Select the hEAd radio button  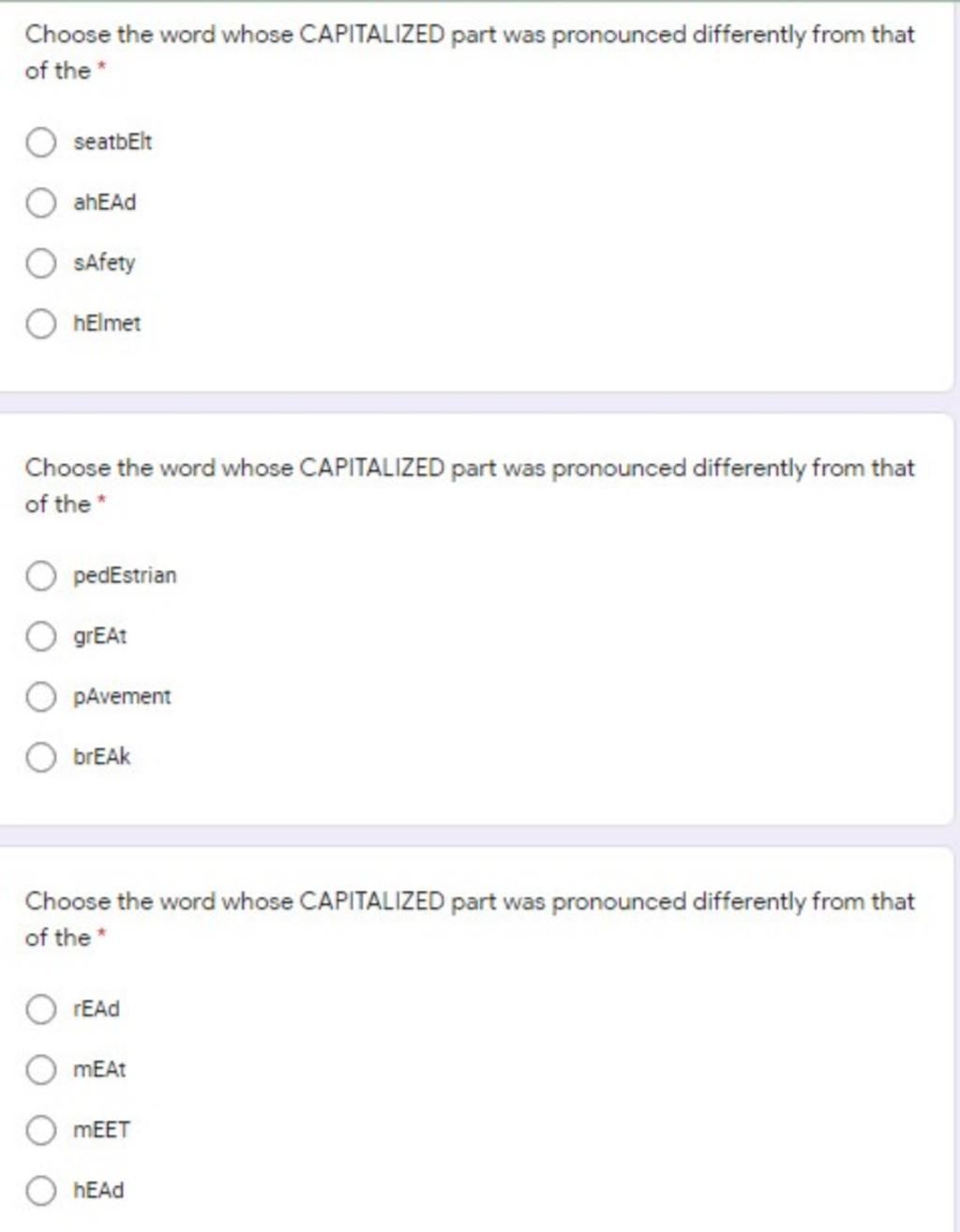pyautogui.click(x=40, y=1191)
